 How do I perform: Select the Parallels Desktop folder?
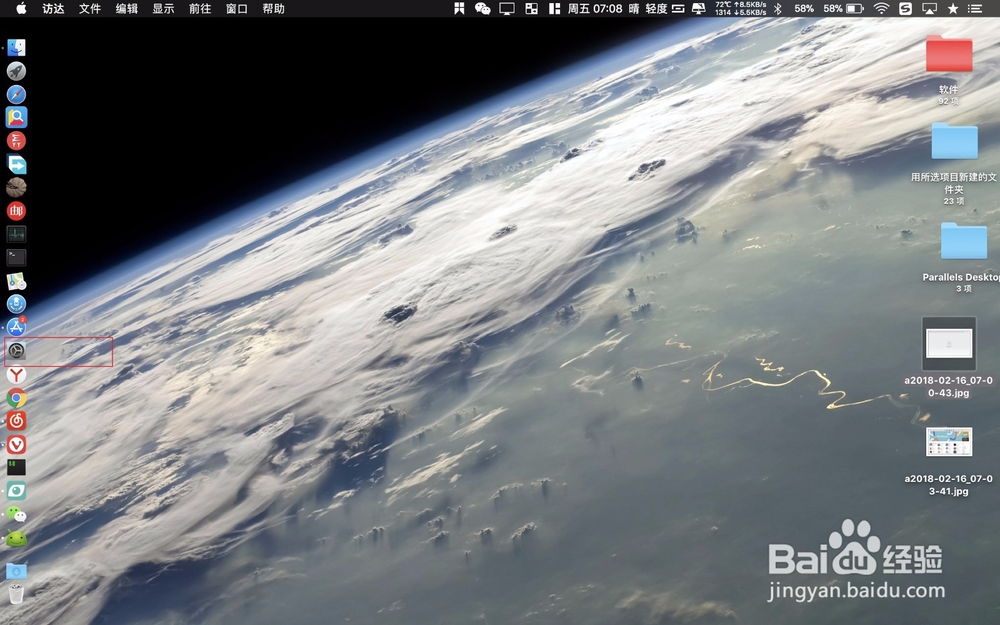tap(964, 240)
